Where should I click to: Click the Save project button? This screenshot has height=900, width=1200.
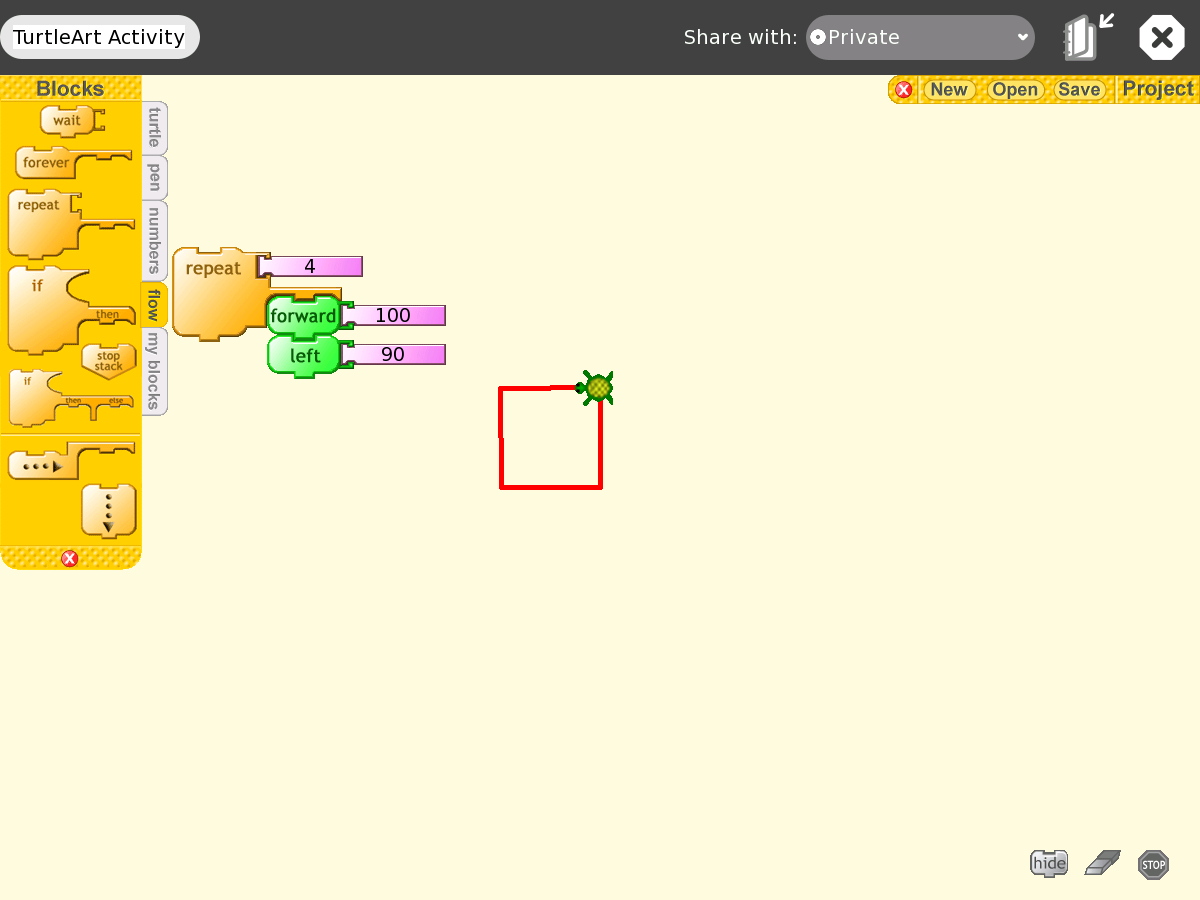1079,89
